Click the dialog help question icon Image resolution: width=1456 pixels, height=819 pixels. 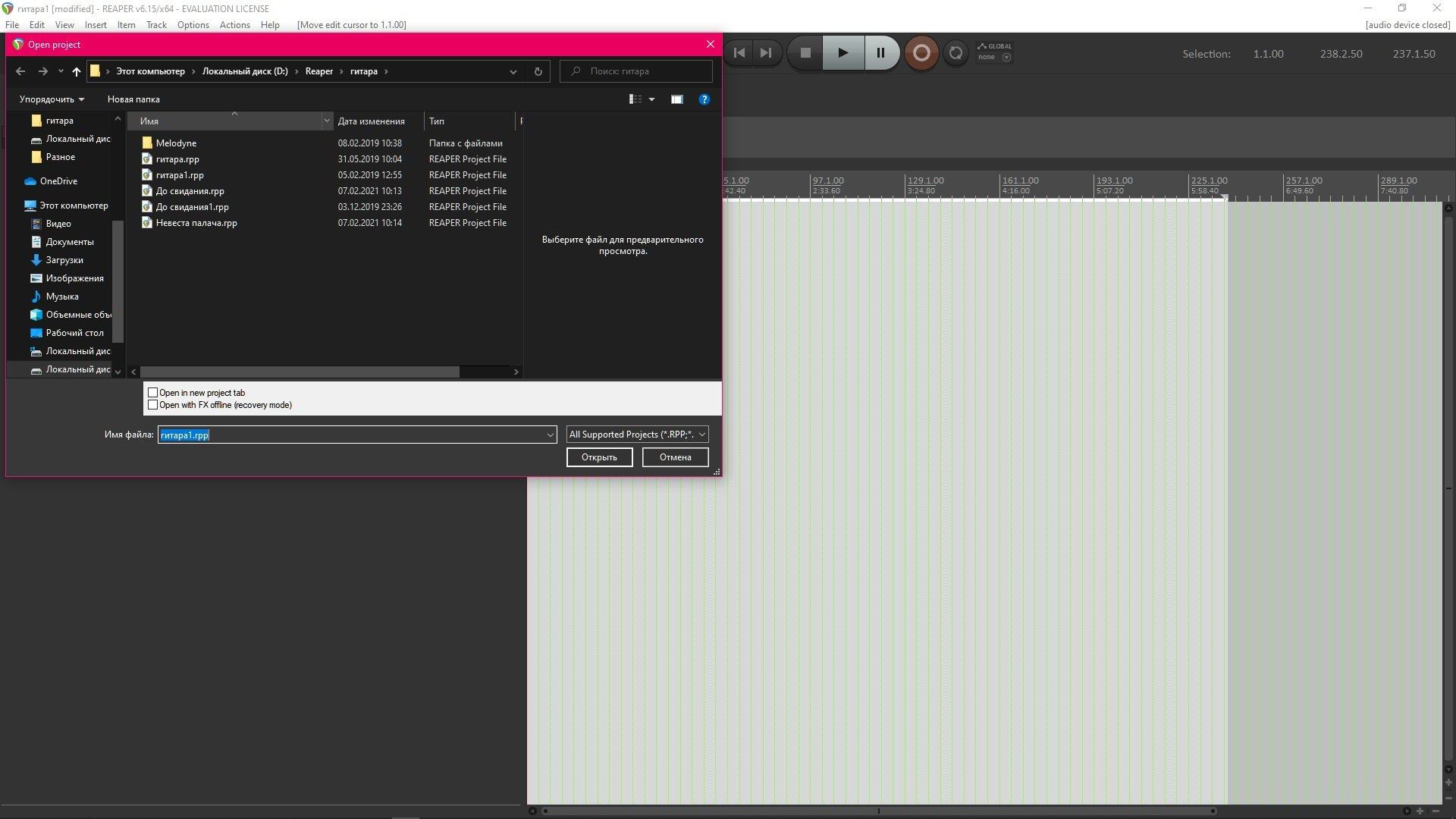point(704,99)
